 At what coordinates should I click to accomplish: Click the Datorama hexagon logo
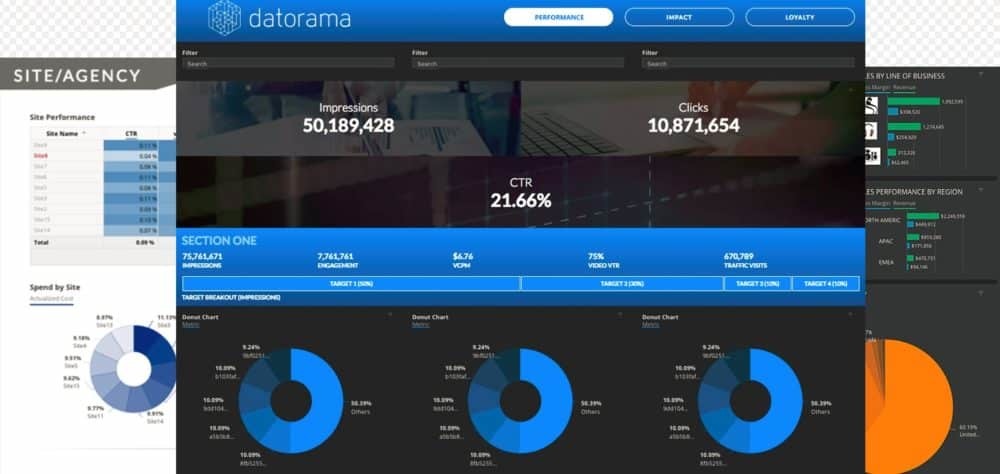pos(225,17)
